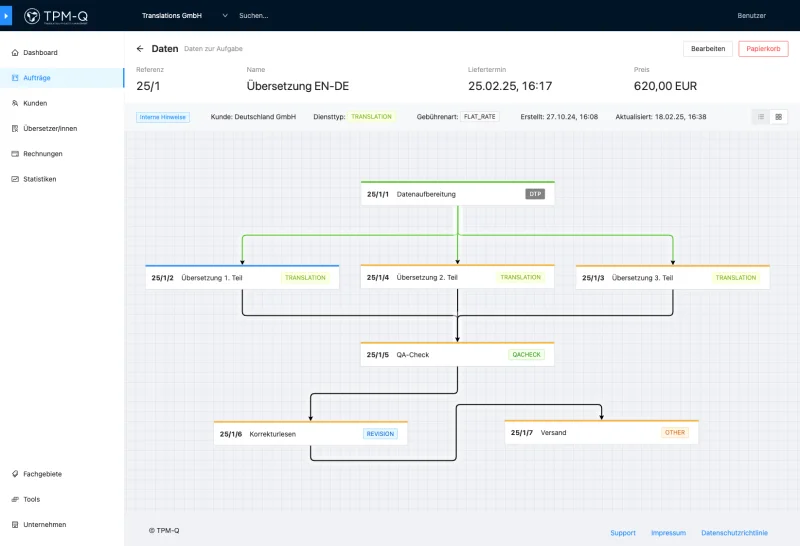Open Tools in the sidebar
The height and width of the screenshot is (546, 800).
pyautogui.click(x=32, y=499)
